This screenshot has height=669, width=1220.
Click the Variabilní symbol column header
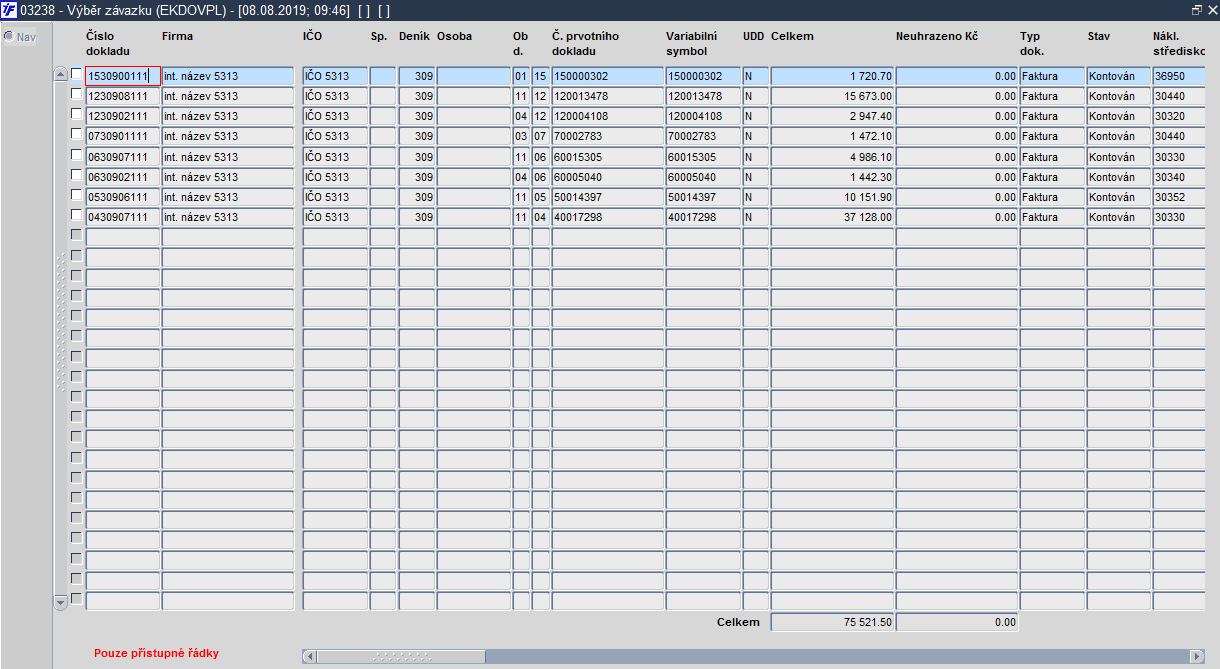tap(692, 43)
